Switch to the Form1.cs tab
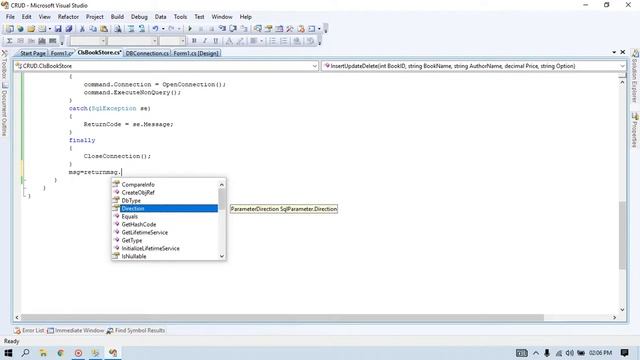This screenshot has width=640, height=360. tap(61, 53)
